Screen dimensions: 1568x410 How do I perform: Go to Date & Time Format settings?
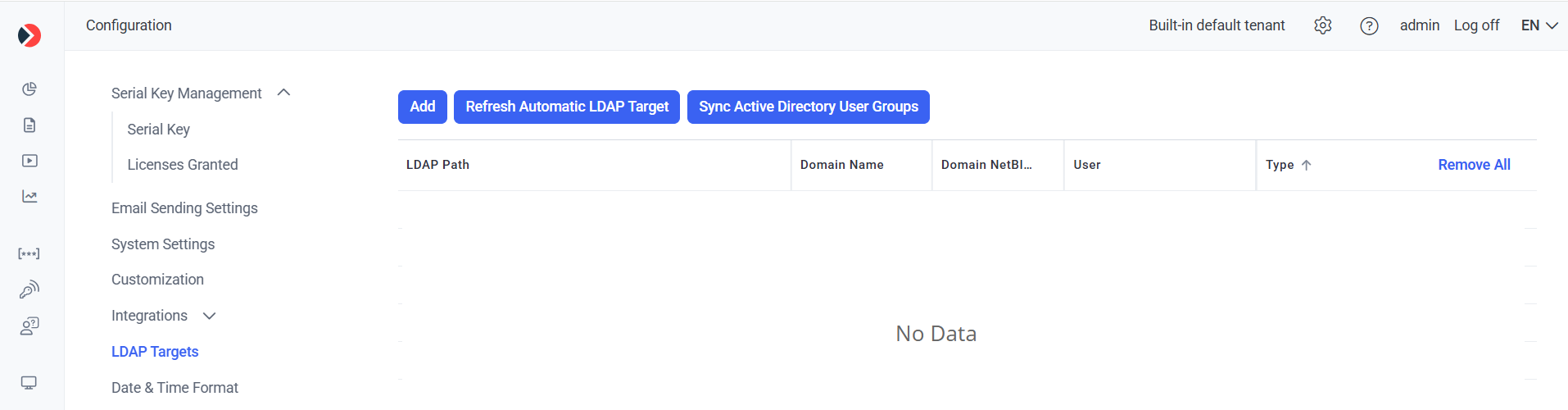(x=174, y=388)
